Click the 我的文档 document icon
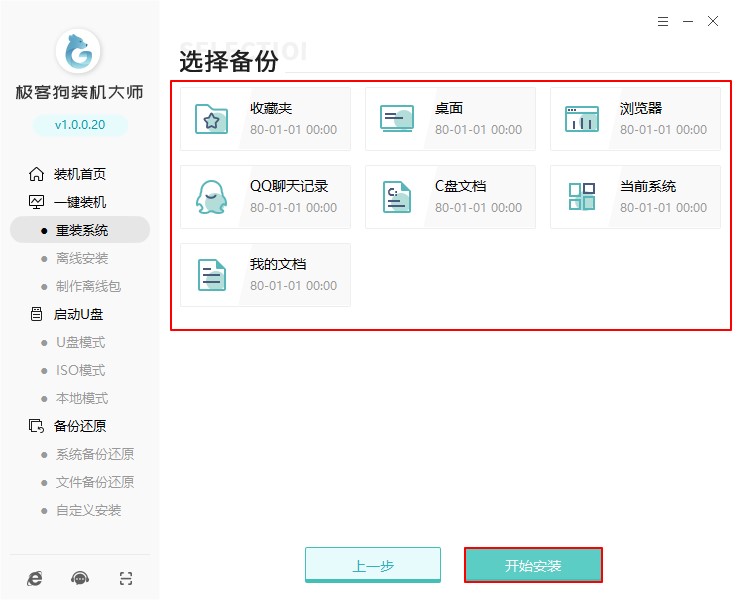This screenshot has height=600, width=740. point(211,275)
